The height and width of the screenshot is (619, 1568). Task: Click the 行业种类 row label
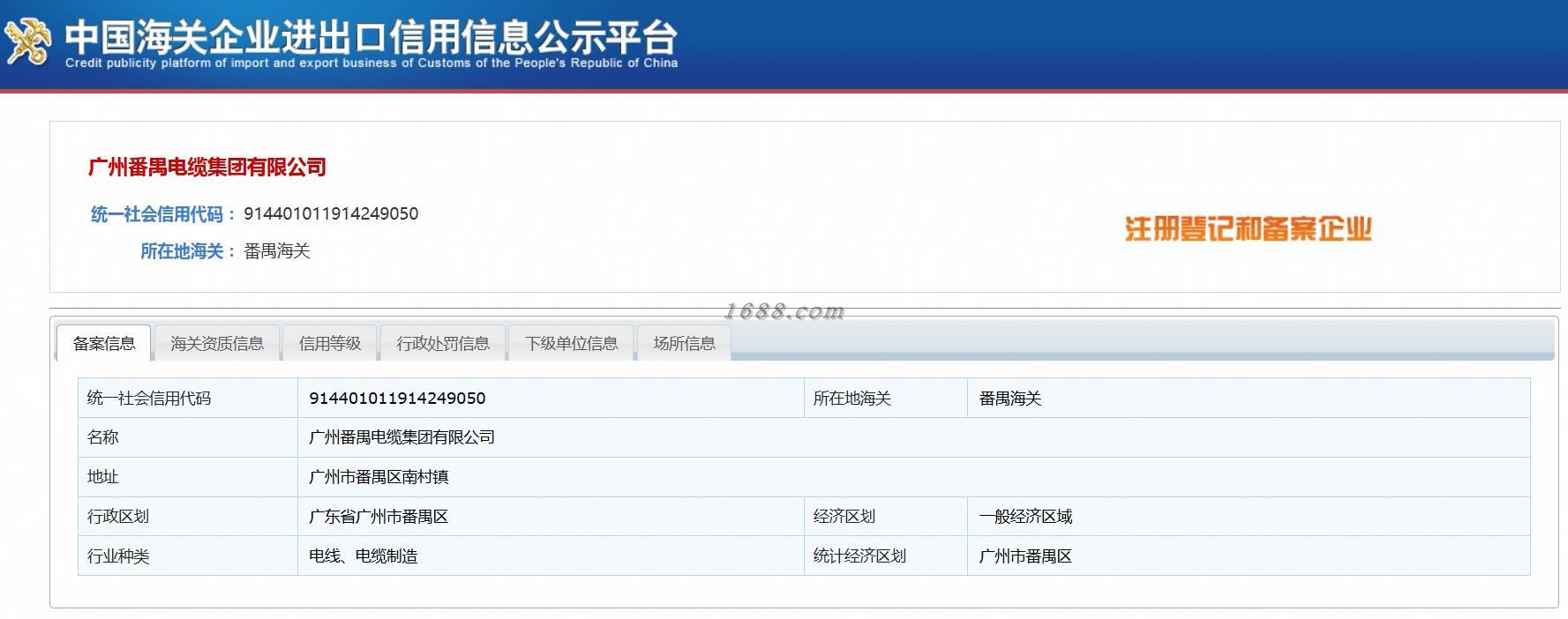point(118,556)
